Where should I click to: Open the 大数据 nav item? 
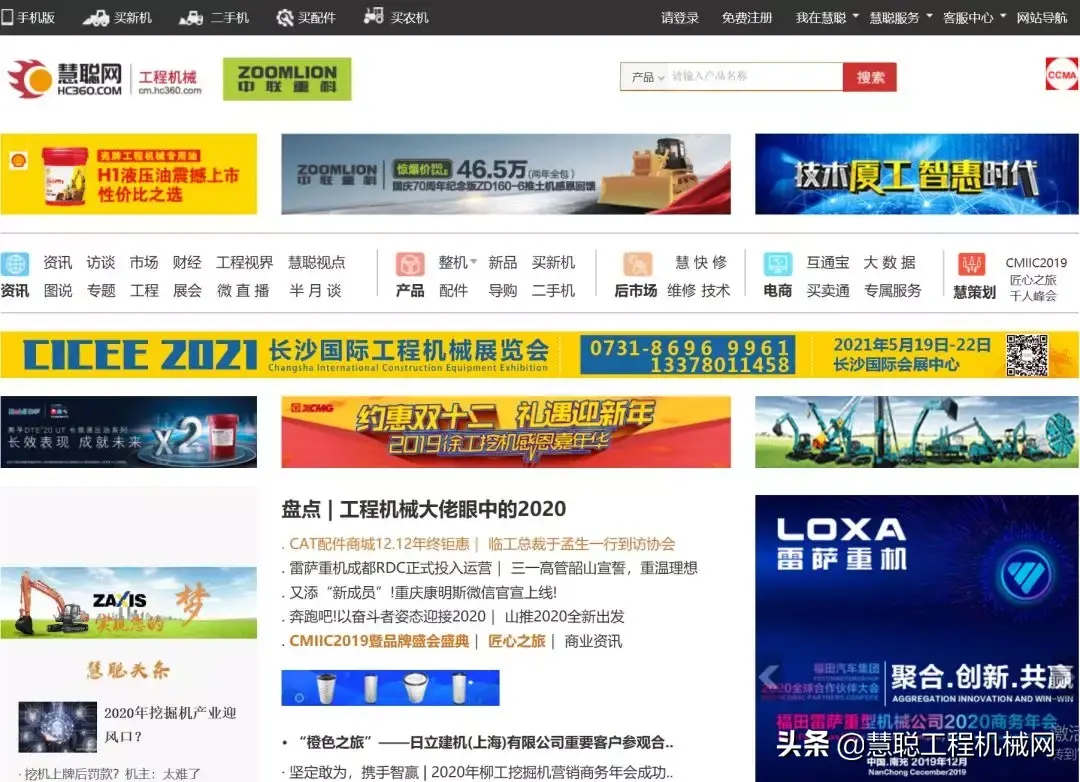890,263
